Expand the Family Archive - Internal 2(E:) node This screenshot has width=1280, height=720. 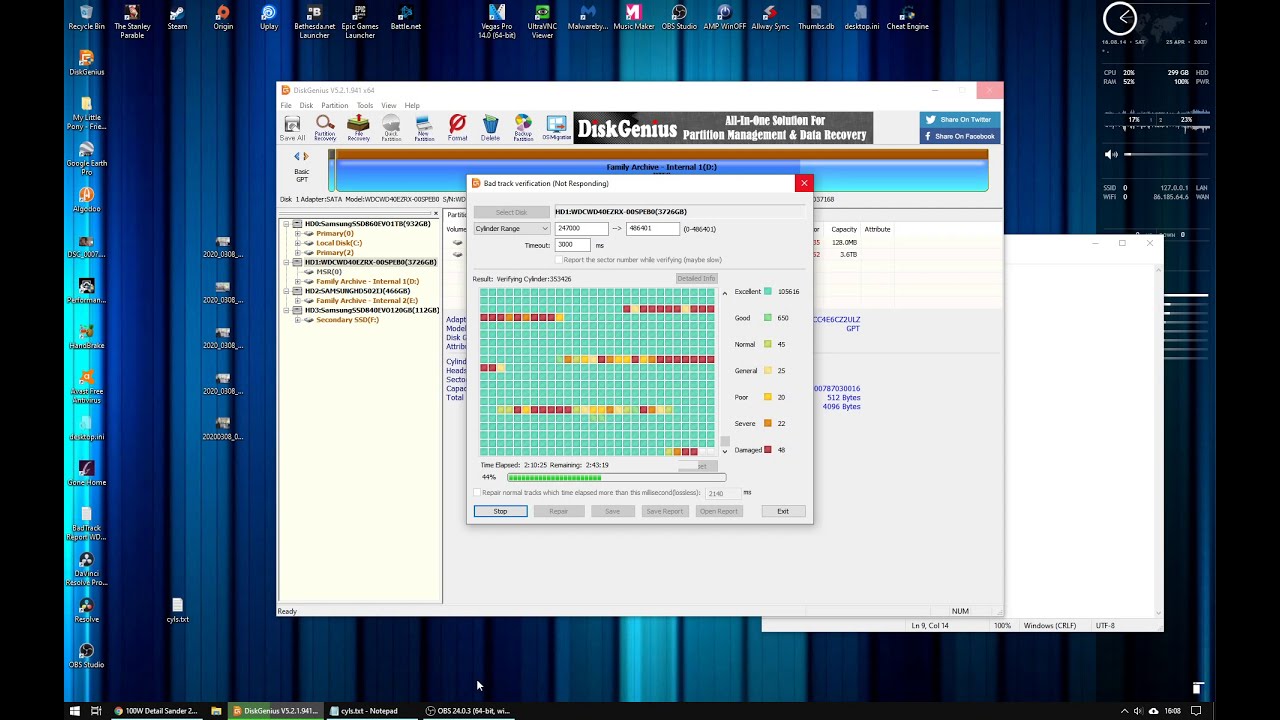click(297, 300)
